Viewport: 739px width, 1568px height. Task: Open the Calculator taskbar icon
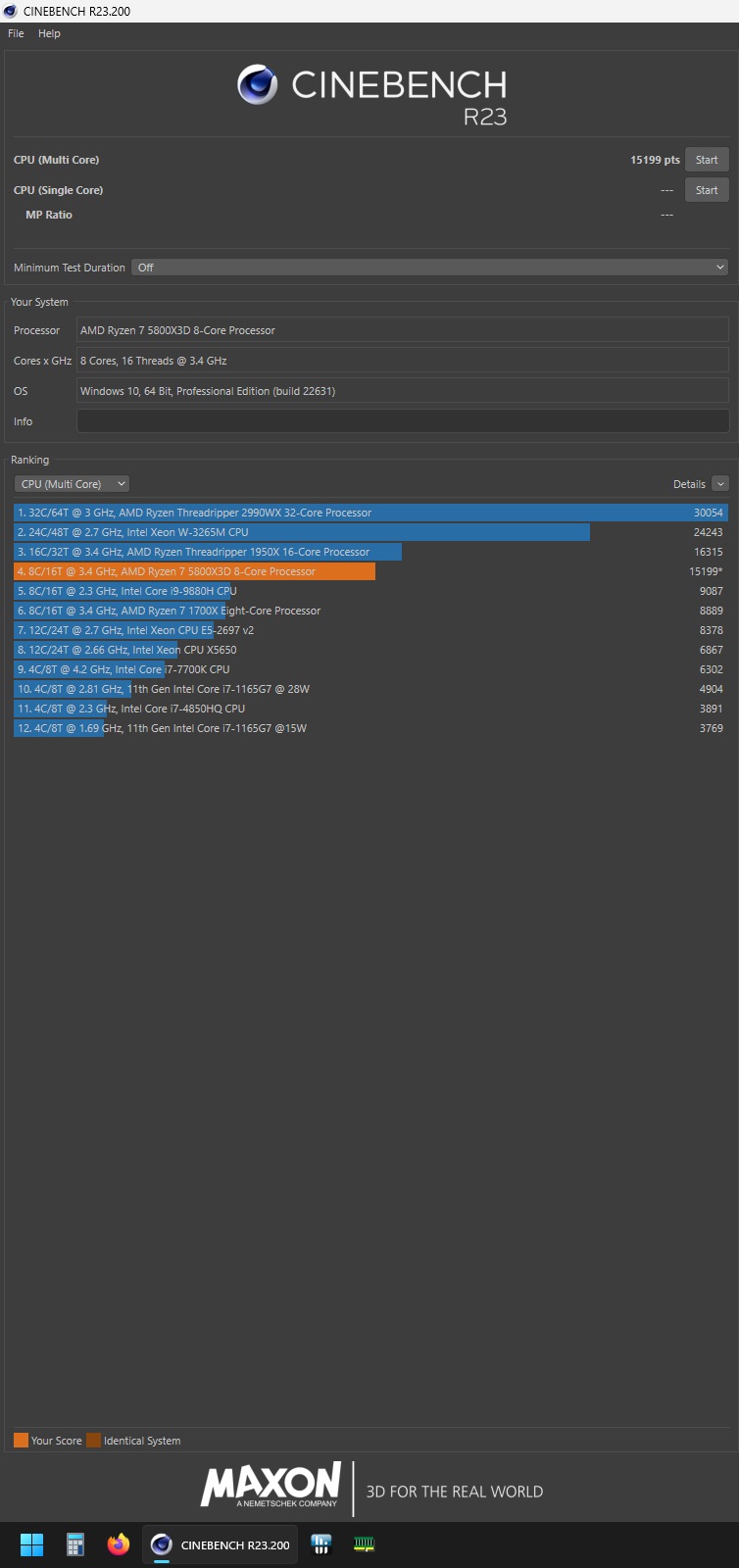click(74, 1544)
